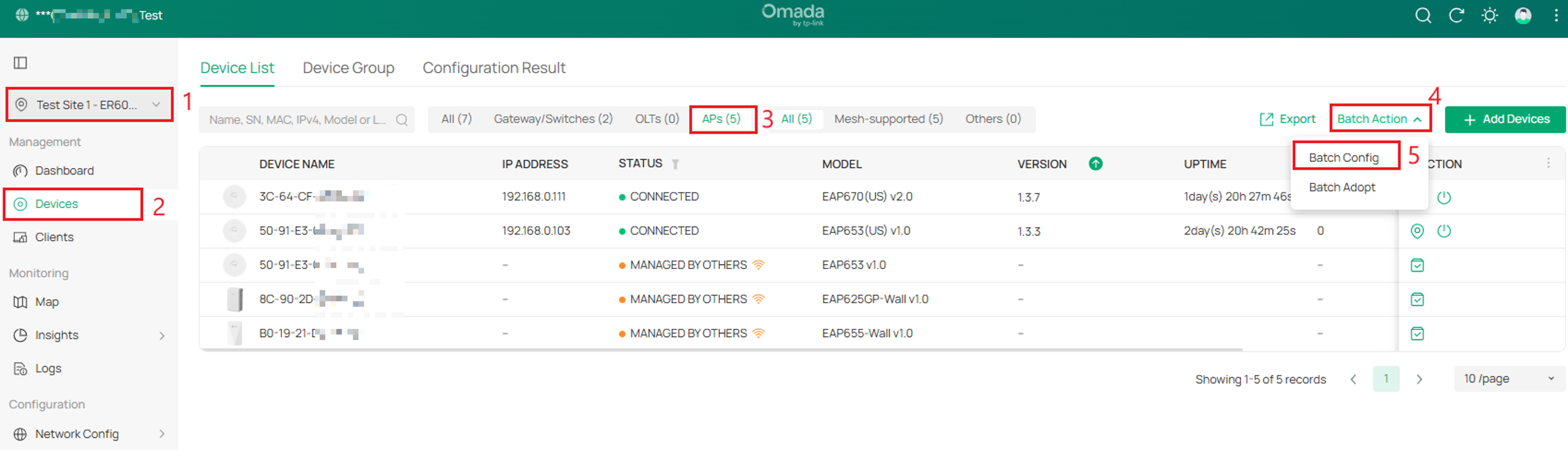Open device 3C-64-CF entry
The height and width of the screenshot is (450, 1568).
click(312, 197)
